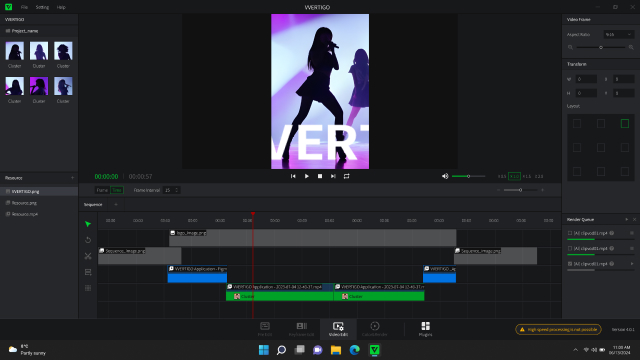Play the third render queue item

[632, 264]
